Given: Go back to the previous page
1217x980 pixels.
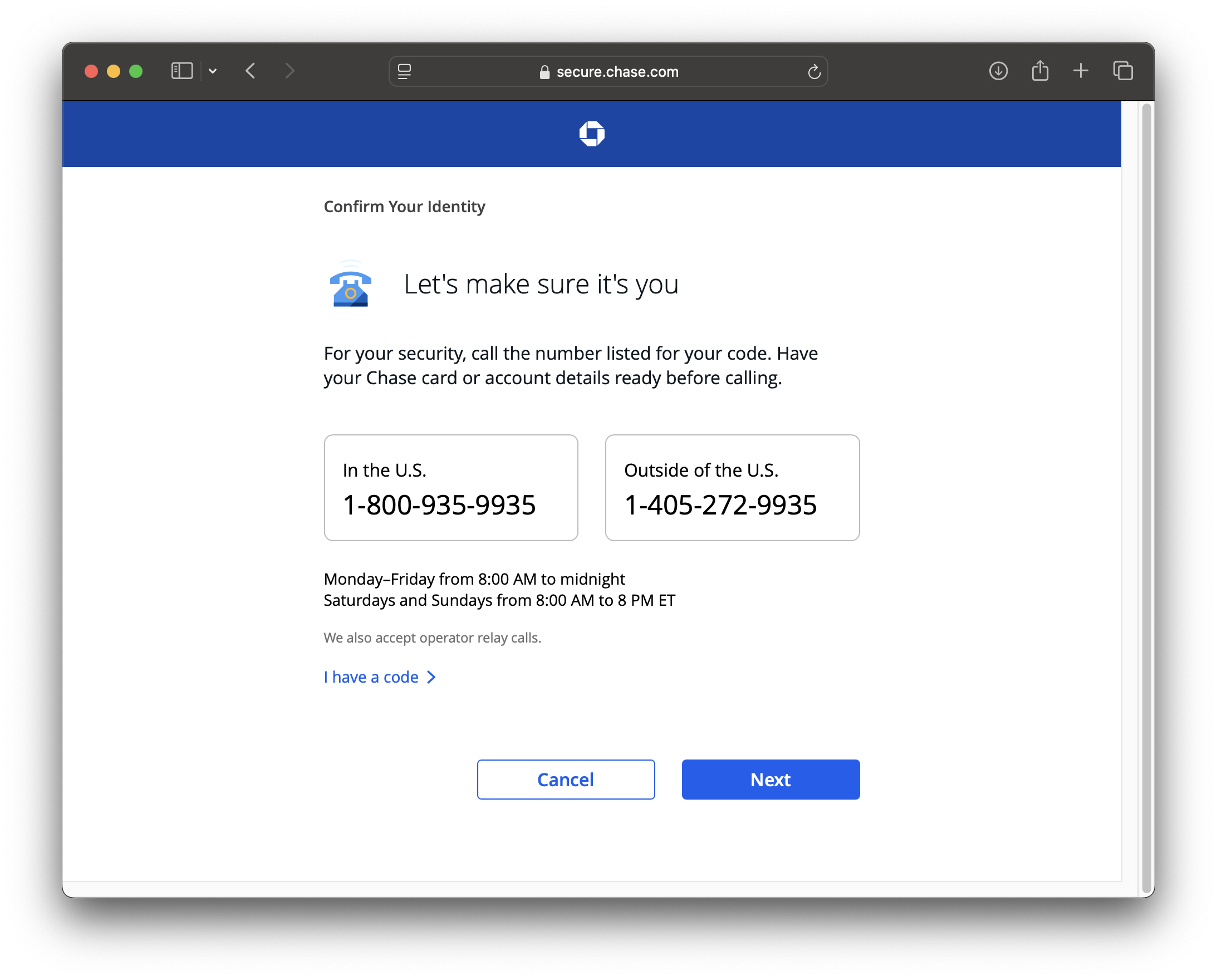Looking at the screenshot, I should tap(251, 71).
